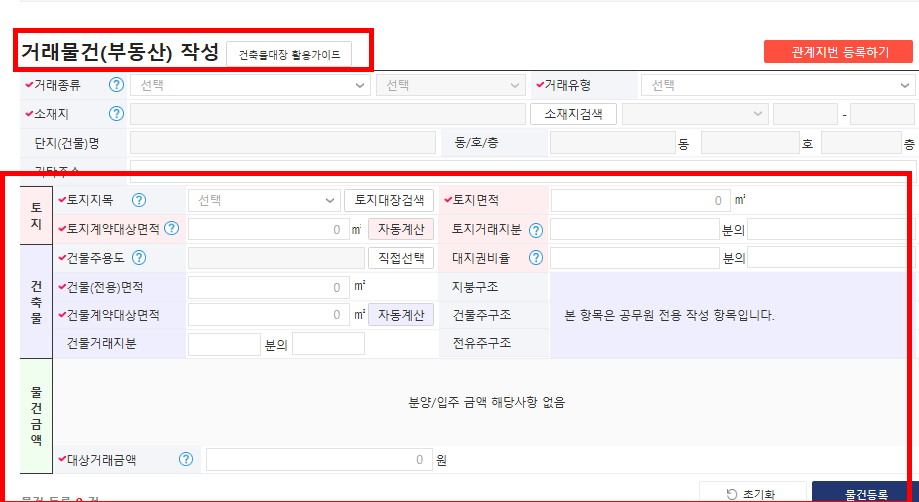Click 거래물건(부동산) 작성 heading
Viewport: 919px width, 502px height.
click(120, 53)
